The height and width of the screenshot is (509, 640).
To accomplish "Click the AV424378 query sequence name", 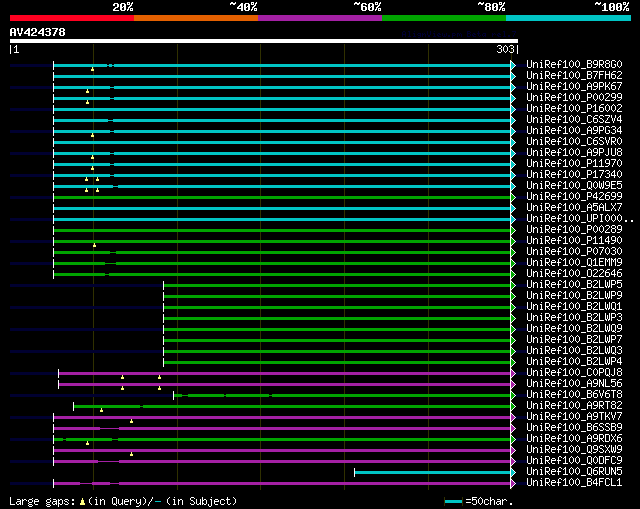I will pyautogui.click(x=38, y=32).
